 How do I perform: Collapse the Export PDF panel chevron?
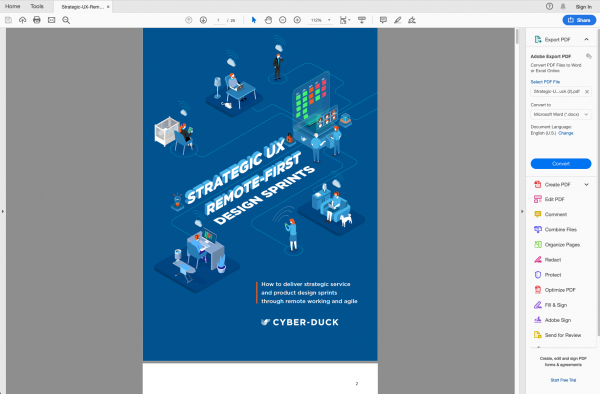point(586,39)
